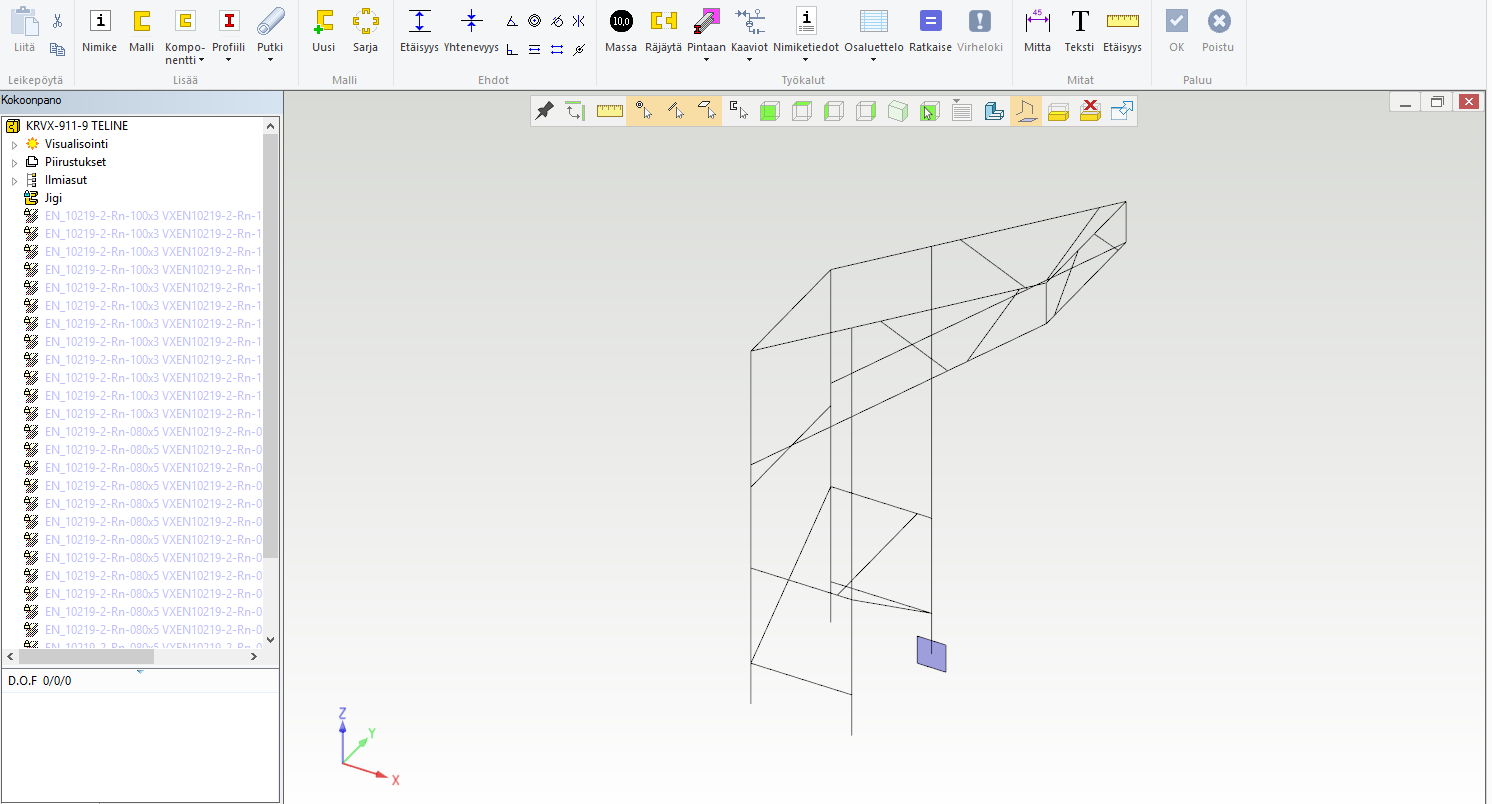Image resolution: width=1492 pixels, height=804 pixels.
Task: Click the Massa mass calculation tool
Action: click(x=621, y=30)
